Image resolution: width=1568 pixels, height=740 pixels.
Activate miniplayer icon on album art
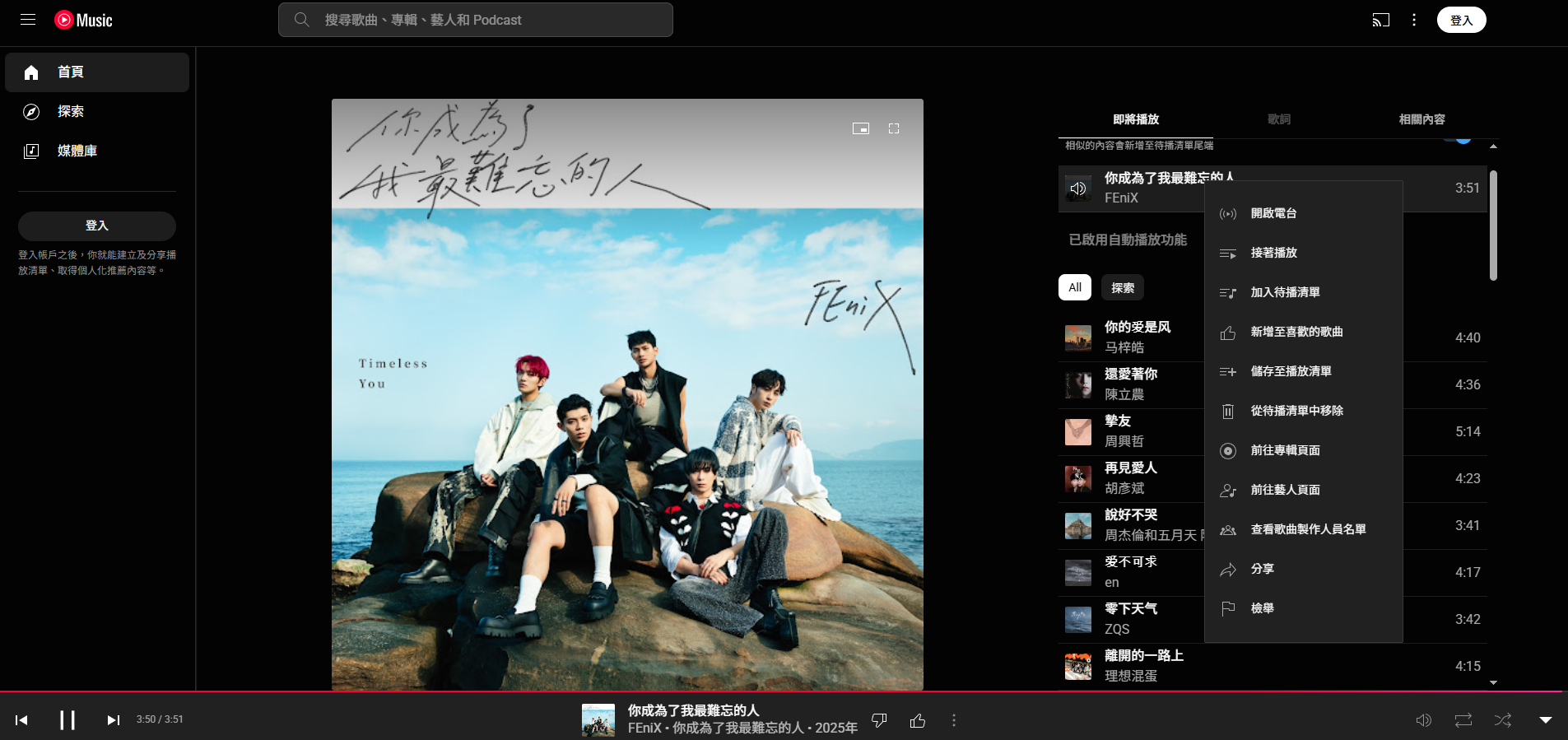point(861,128)
